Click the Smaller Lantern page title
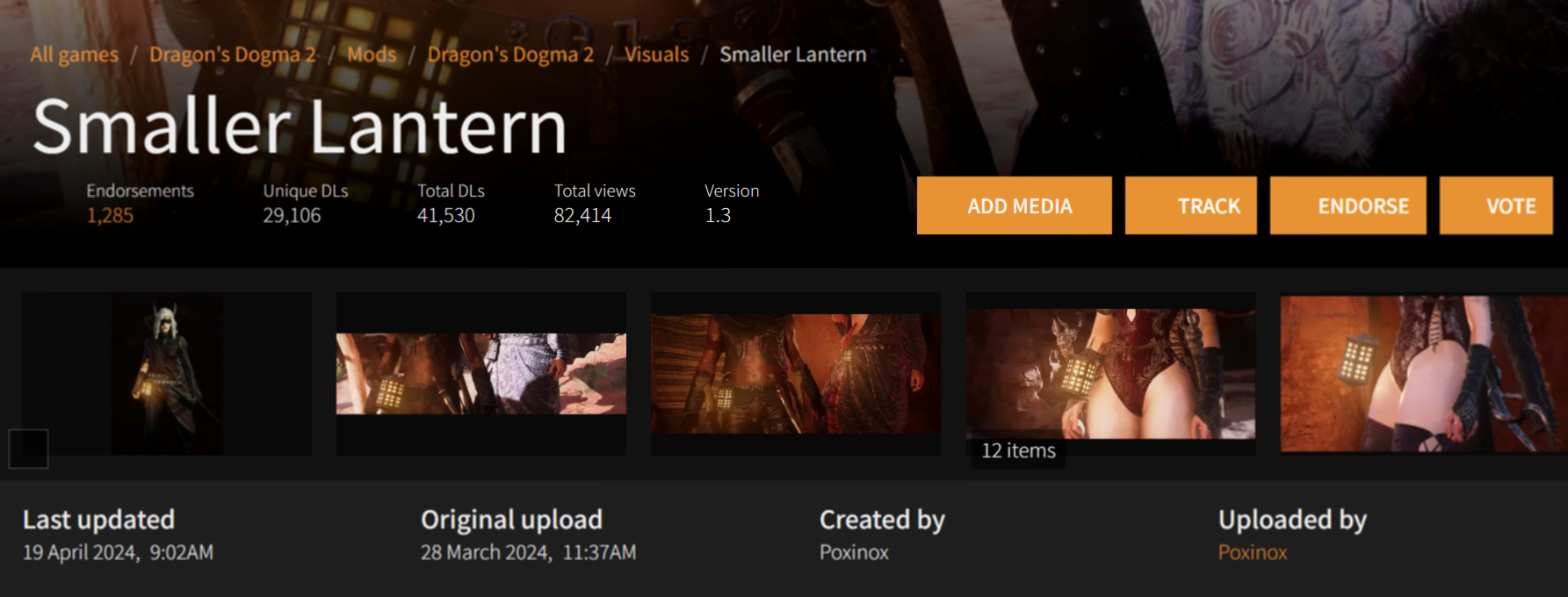The width and height of the screenshot is (1568, 597). pyautogui.click(x=300, y=126)
